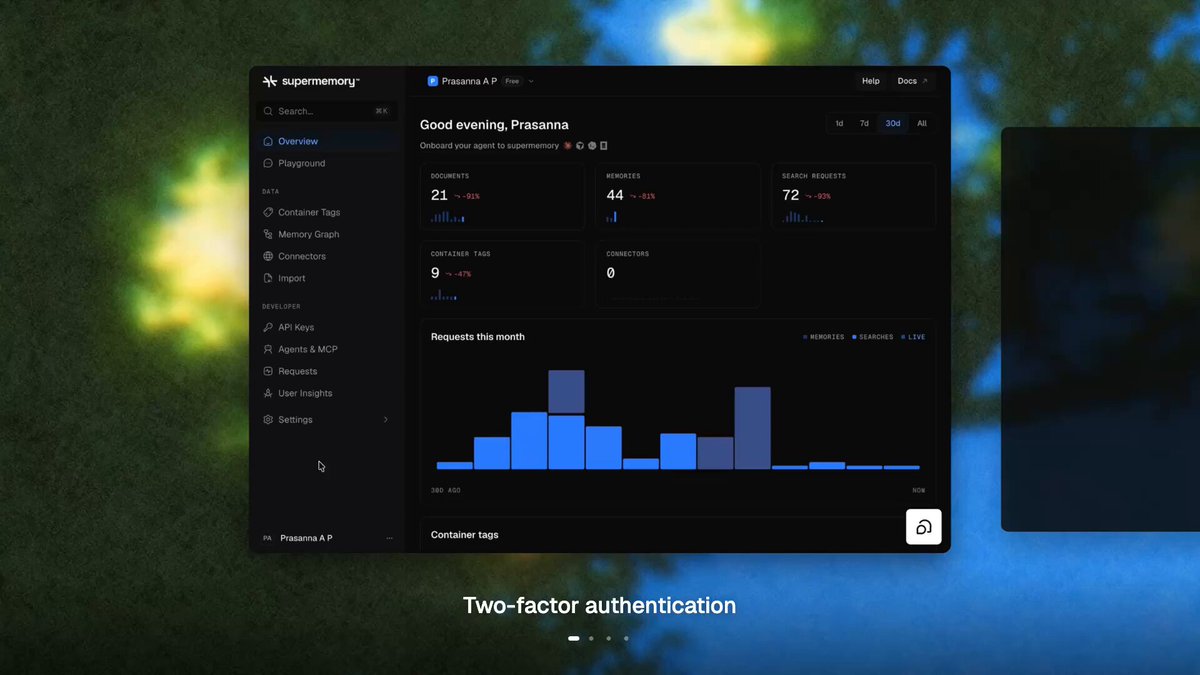Open User Insights via its icon
Screen dimensions: 1200x675
pos(268,393)
